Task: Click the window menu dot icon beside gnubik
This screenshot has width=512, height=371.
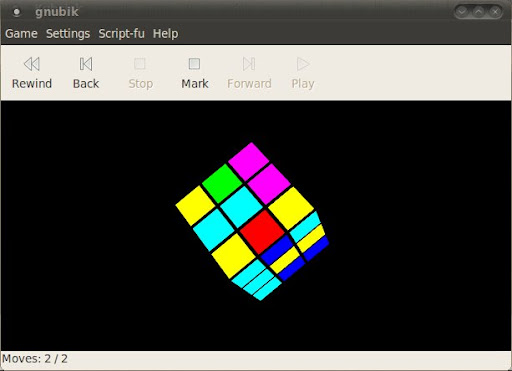Action: 16,12
